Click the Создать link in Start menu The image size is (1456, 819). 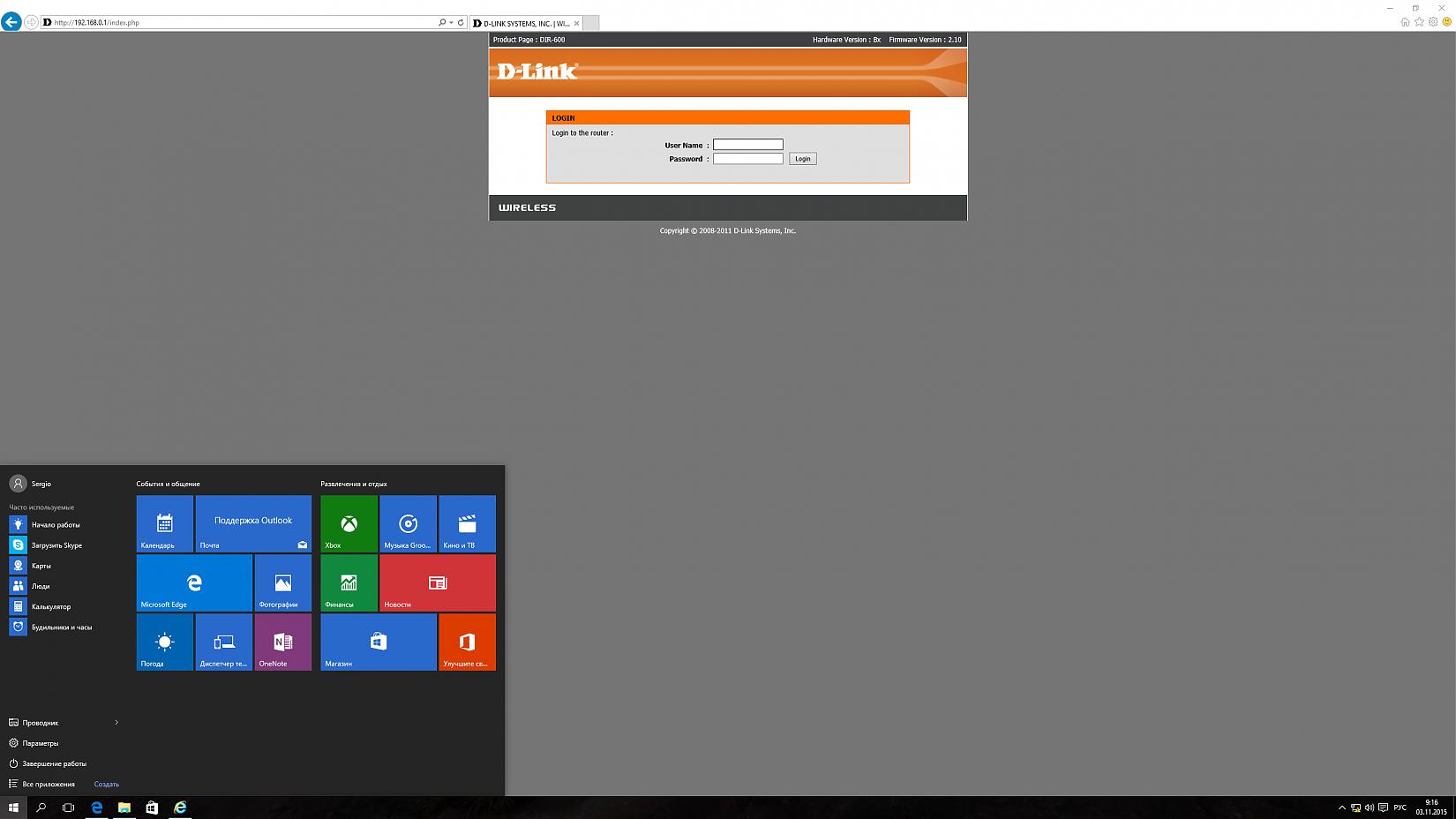(x=107, y=784)
